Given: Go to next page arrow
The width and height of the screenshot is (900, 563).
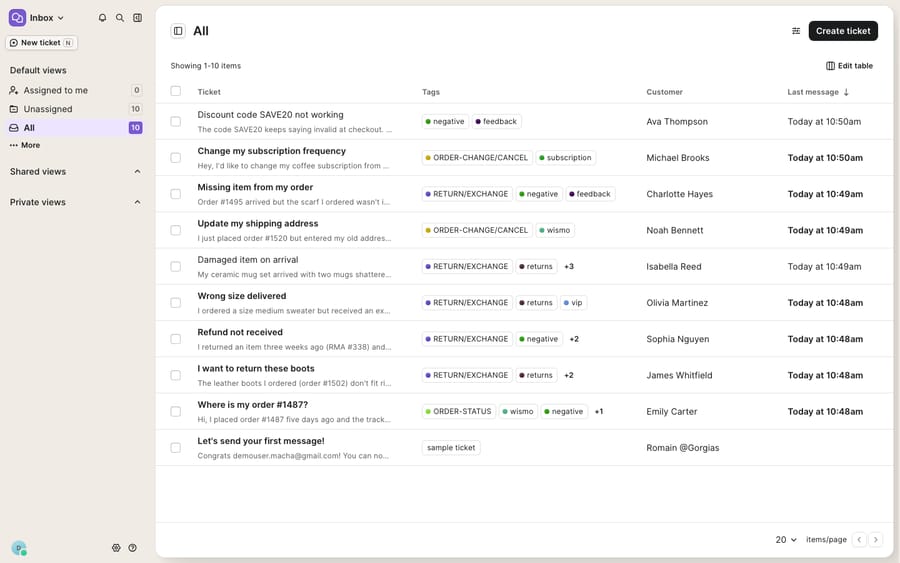Looking at the screenshot, I should 875,539.
